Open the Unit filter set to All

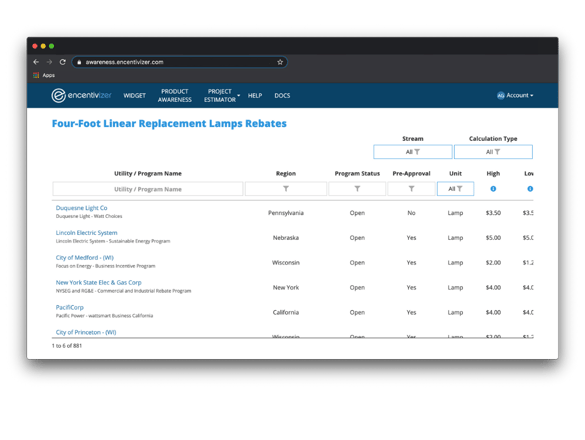click(455, 189)
